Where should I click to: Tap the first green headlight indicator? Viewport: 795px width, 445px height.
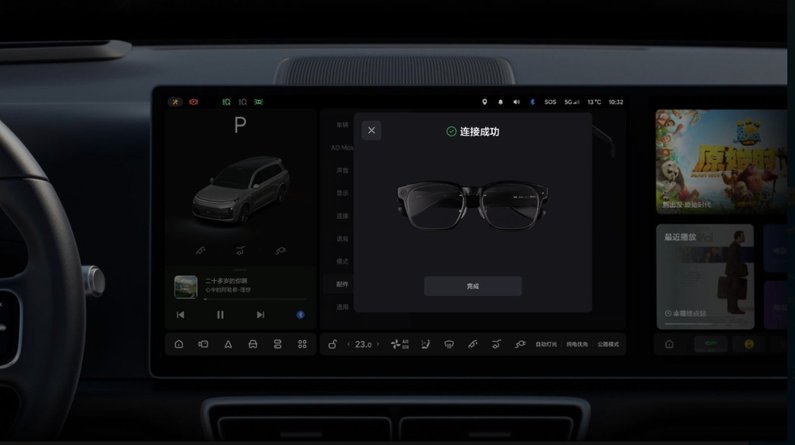[226, 102]
